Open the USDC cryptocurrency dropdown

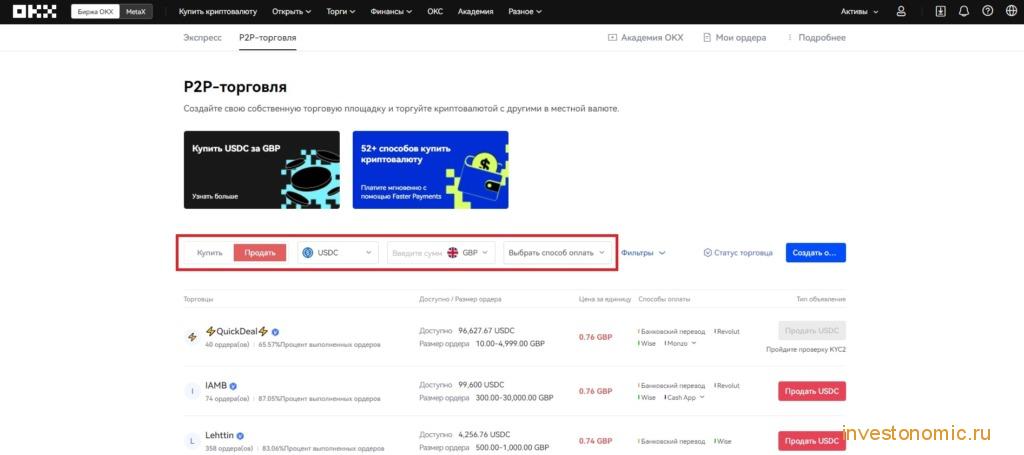point(338,253)
